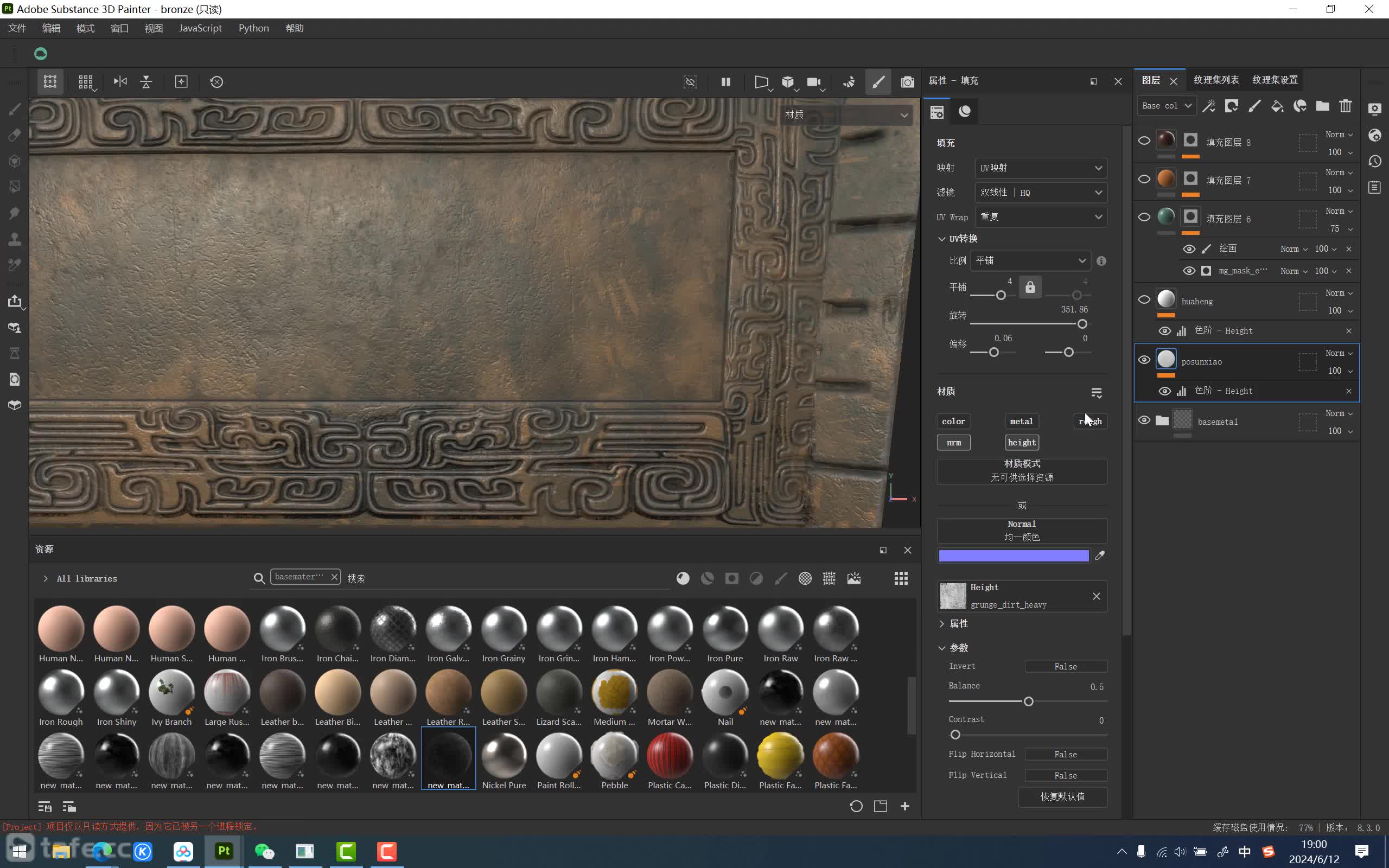Select the Eraser tool in left toolbar
The image size is (1389, 868).
pyautogui.click(x=15, y=135)
